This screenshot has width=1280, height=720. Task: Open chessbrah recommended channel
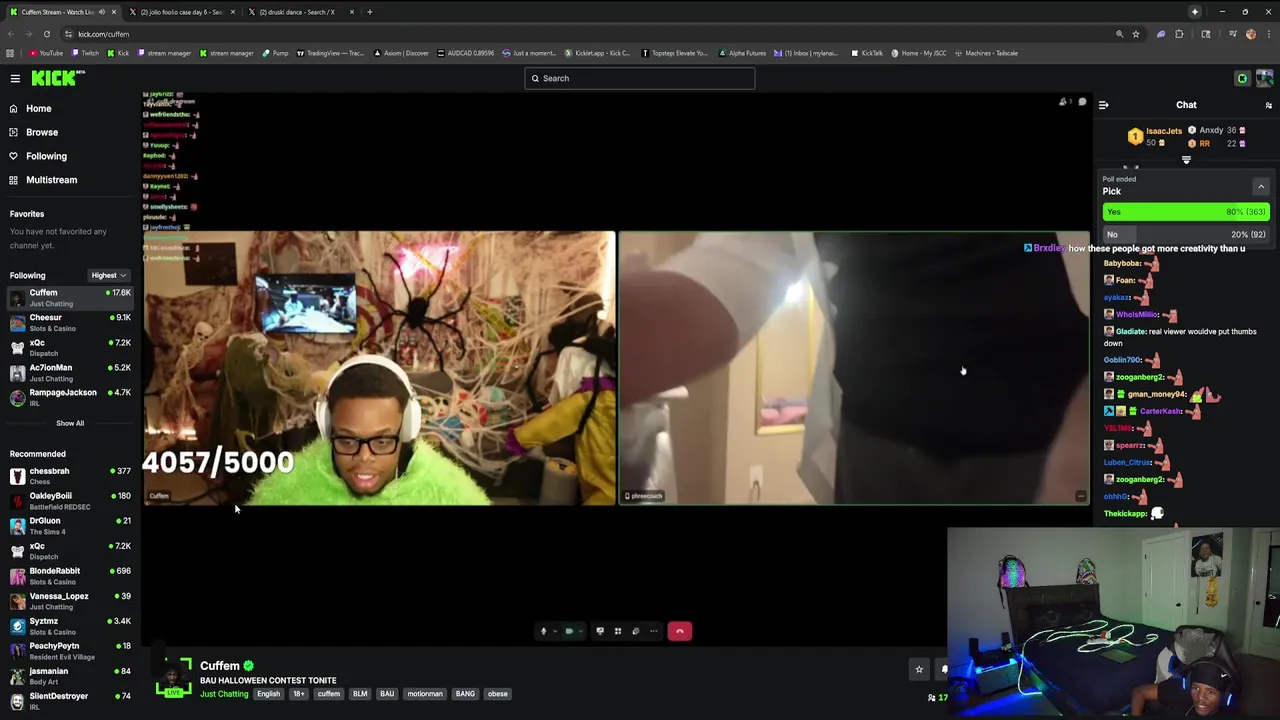point(70,476)
